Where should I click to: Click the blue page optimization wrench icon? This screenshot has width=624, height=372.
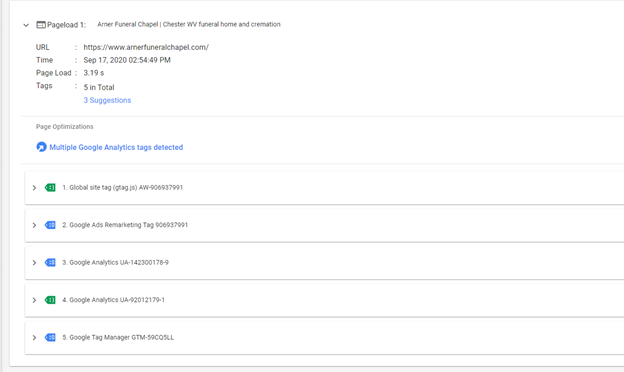click(41, 147)
